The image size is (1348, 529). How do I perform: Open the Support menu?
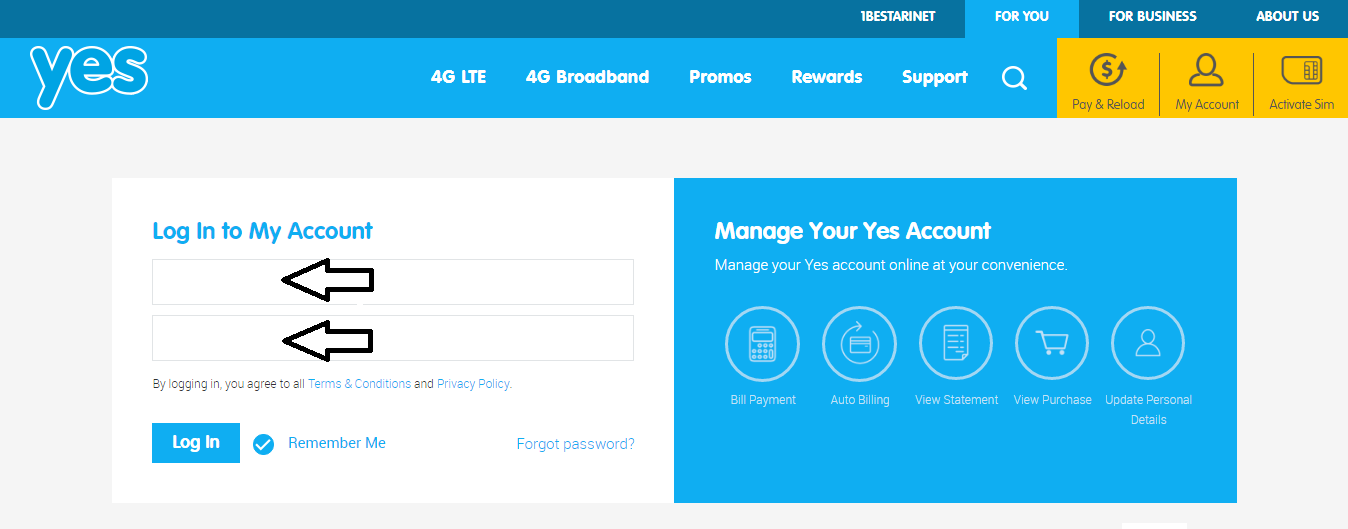[935, 77]
